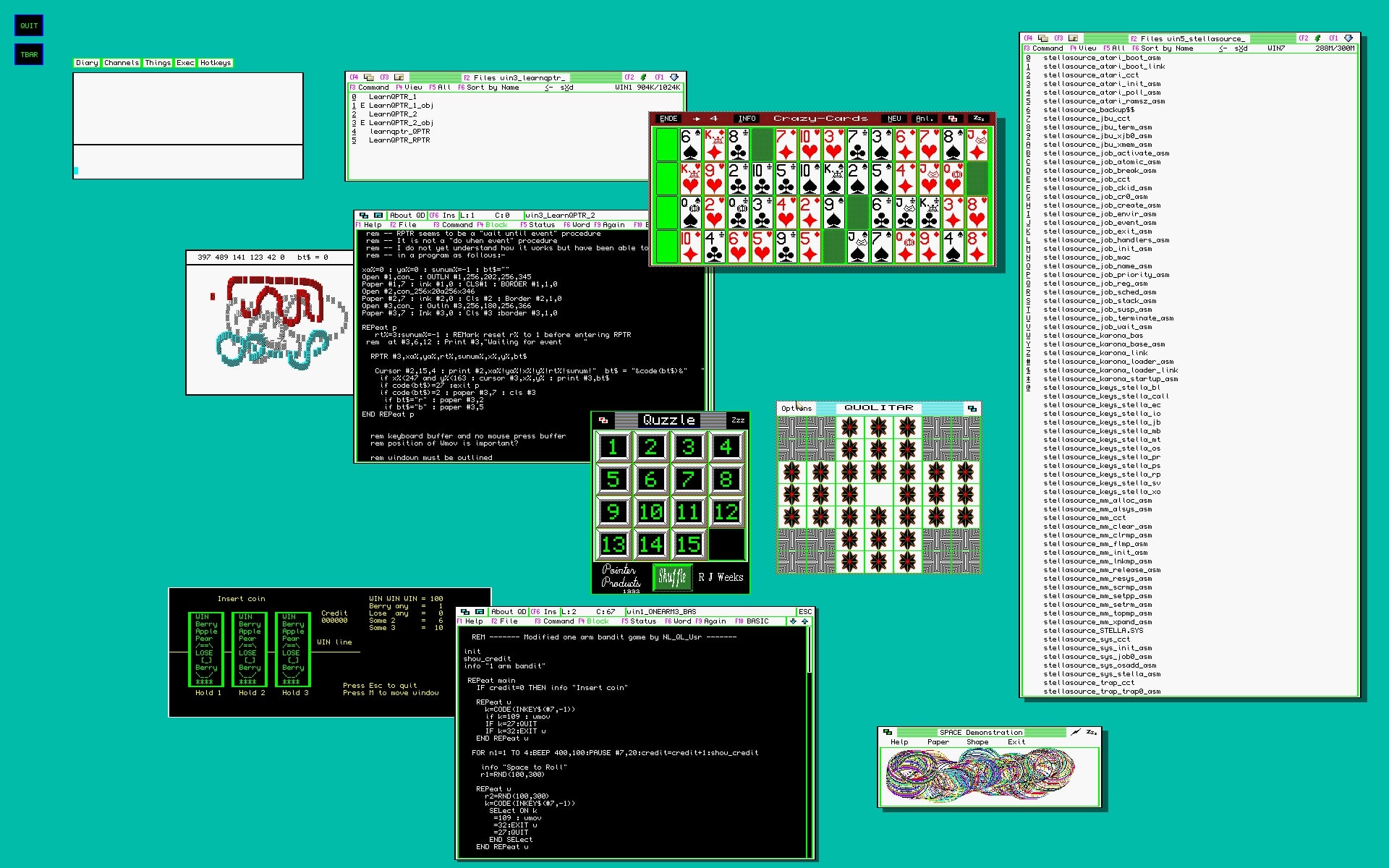
Task: Toggle F4 Block in win3_LearnQPTR_2 editor
Action: coord(492,225)
